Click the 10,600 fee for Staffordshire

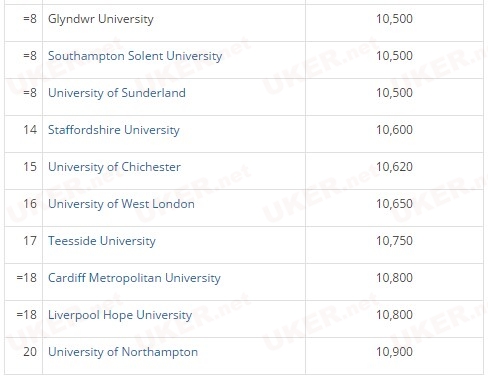coord(394,130)
